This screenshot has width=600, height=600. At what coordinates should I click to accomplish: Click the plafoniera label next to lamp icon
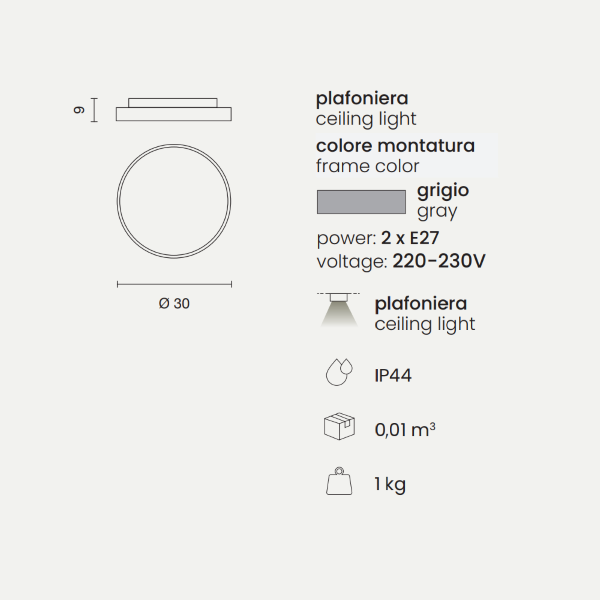[421, 303]
